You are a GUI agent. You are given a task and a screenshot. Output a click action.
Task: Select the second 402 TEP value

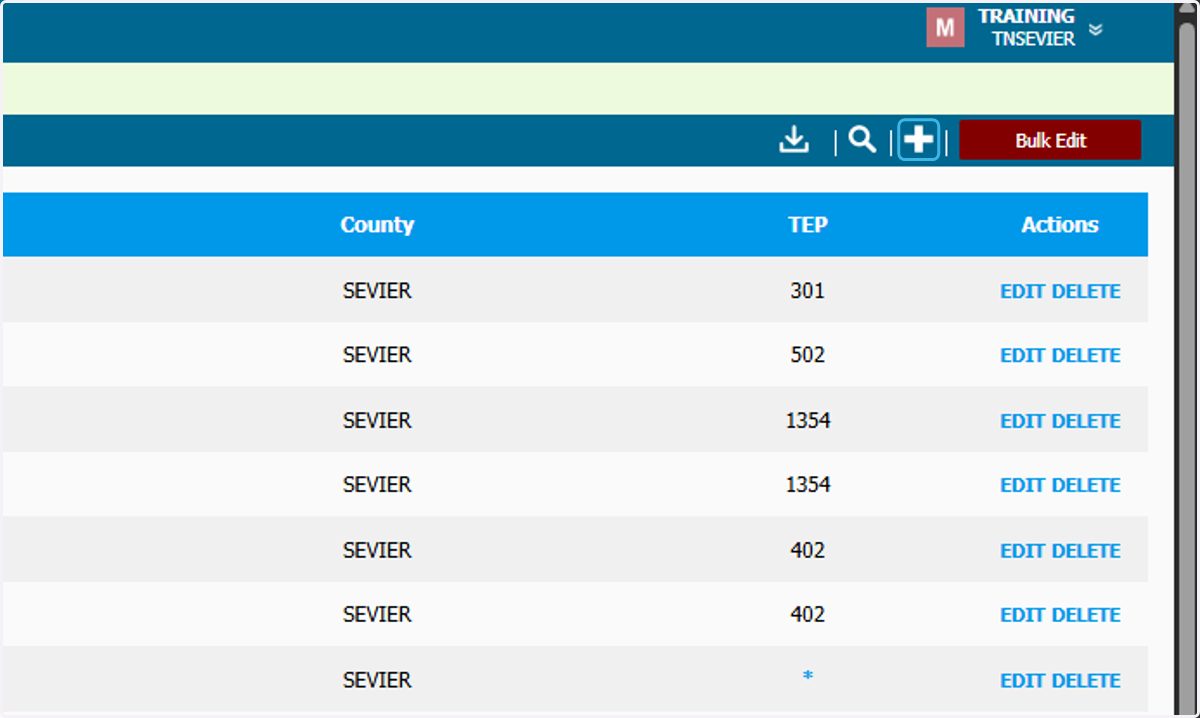pos(808,615)
